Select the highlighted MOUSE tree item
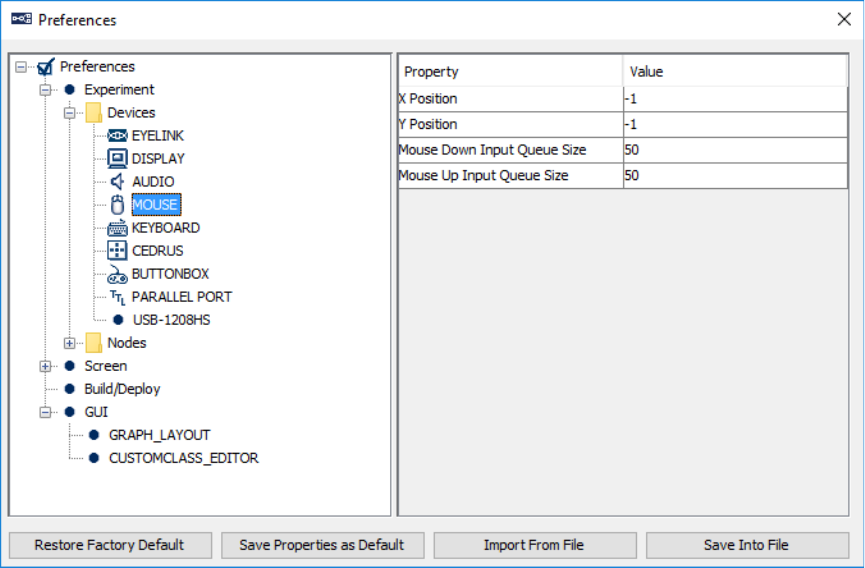865x568 pixels. (156, 205)
